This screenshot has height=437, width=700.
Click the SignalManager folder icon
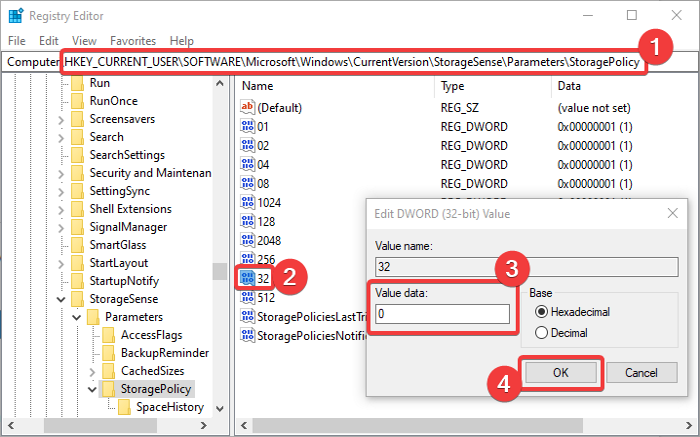(77, 227)
